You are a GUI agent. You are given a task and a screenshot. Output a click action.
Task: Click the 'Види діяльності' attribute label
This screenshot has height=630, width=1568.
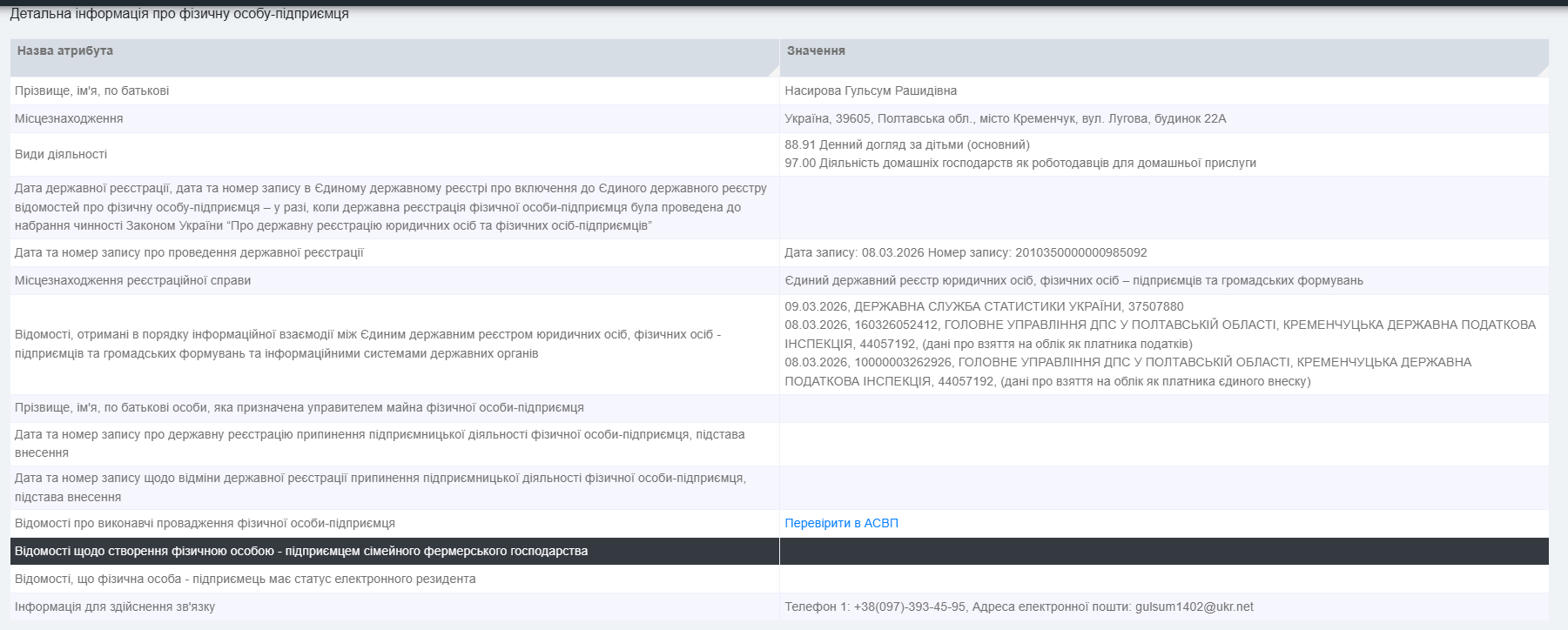[x=61, y=154]
